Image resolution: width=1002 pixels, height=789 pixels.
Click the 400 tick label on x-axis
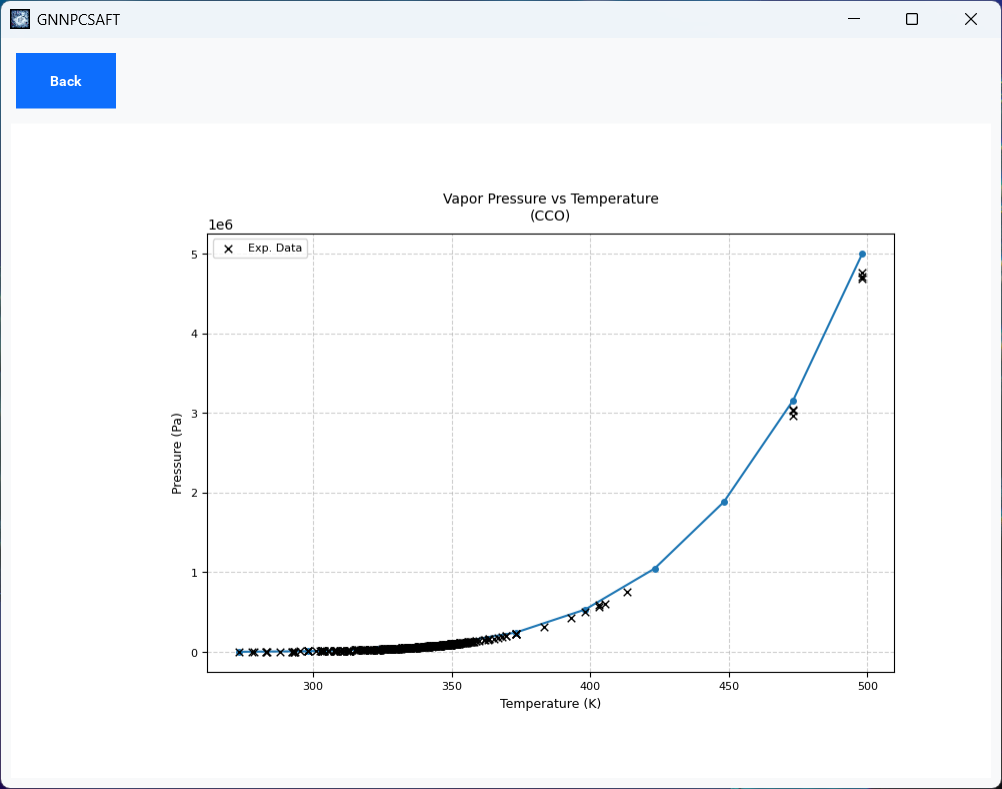(590, 686)
